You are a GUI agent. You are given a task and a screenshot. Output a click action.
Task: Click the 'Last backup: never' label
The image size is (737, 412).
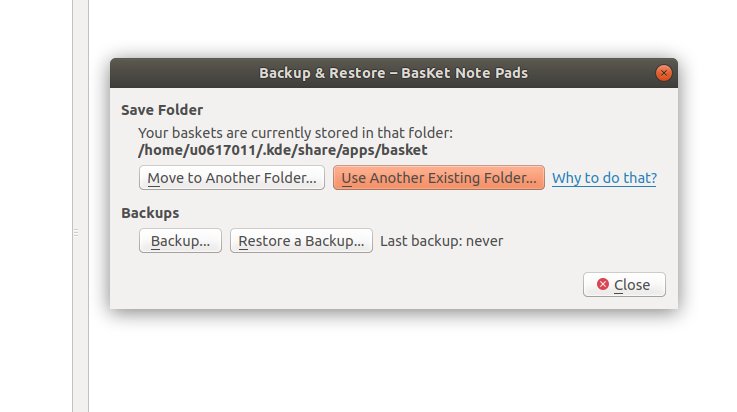441,241
